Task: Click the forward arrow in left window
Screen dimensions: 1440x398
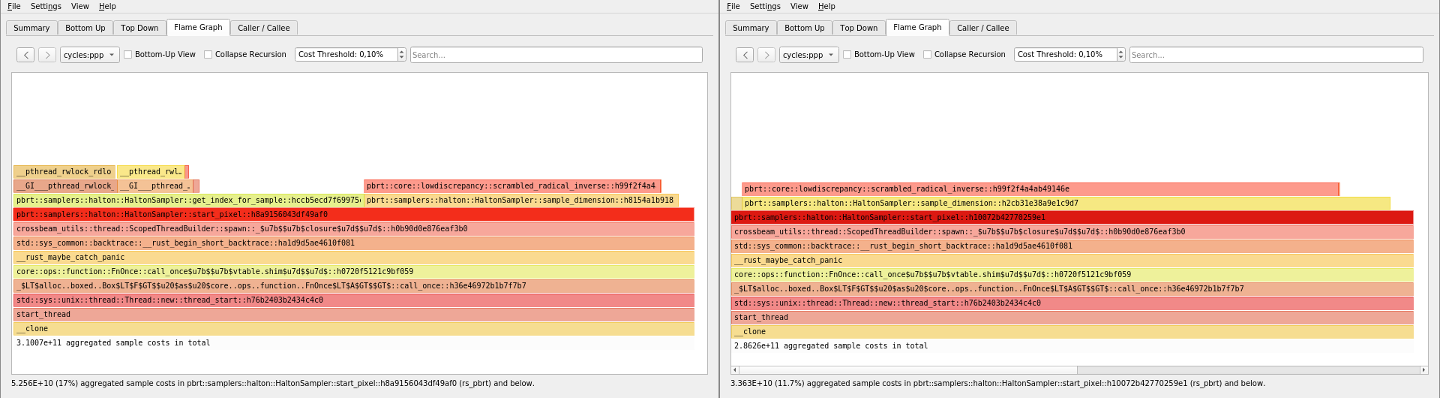Action: [x=47, y=55]
